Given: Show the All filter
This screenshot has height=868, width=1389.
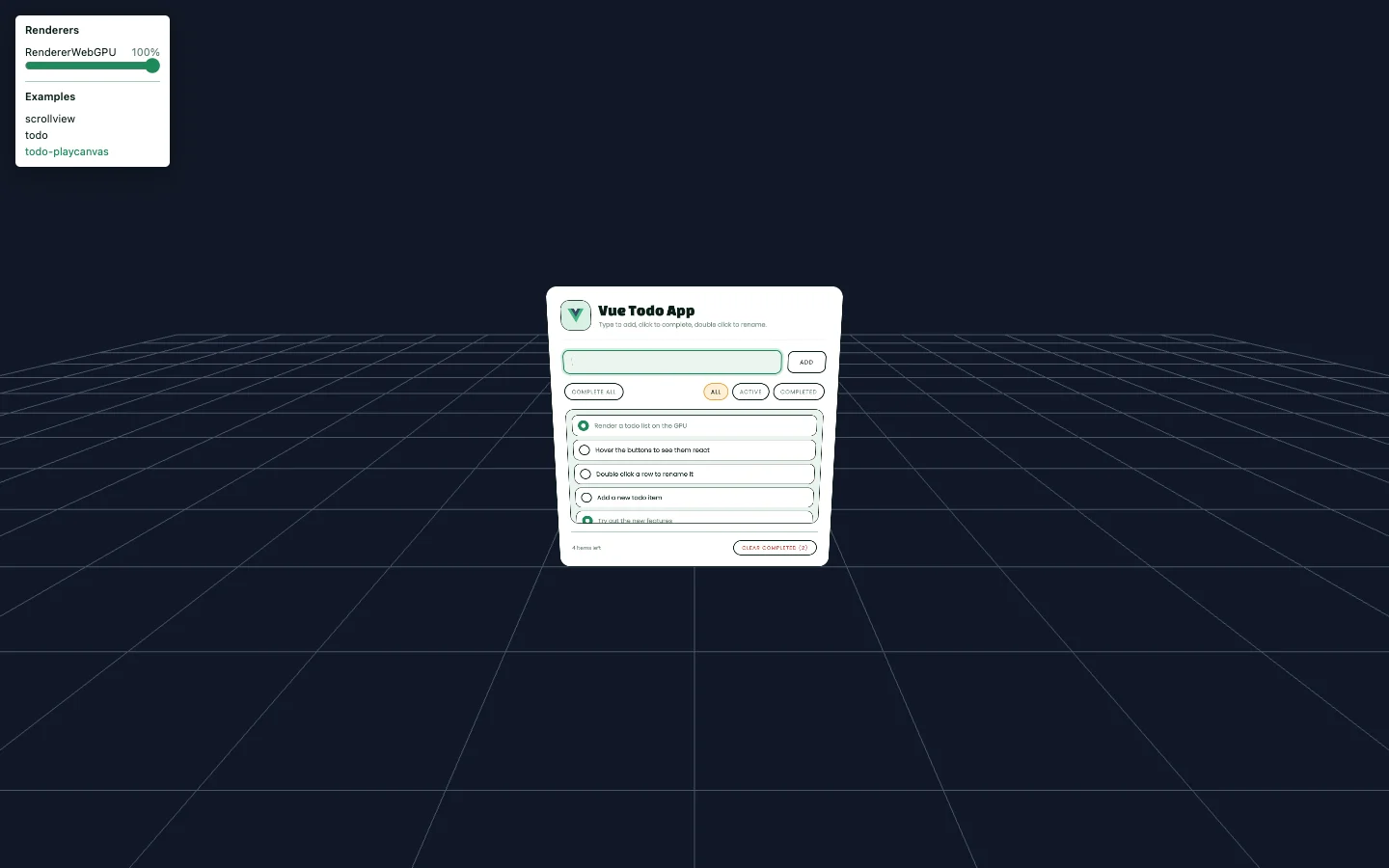Looking at the screenshot, I should tap(716, 392).
